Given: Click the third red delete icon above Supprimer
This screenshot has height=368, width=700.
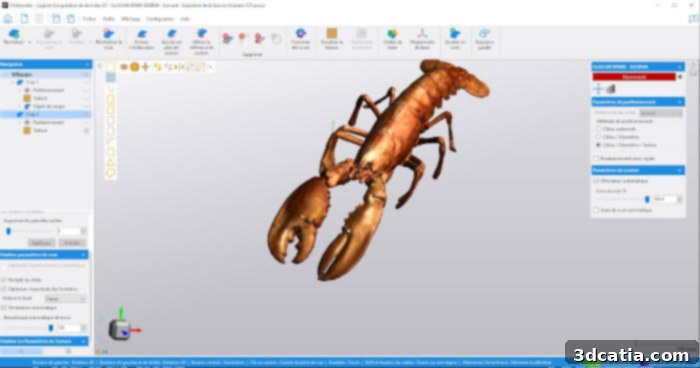Looking at the screenshot, I should (x=259, y=39).
